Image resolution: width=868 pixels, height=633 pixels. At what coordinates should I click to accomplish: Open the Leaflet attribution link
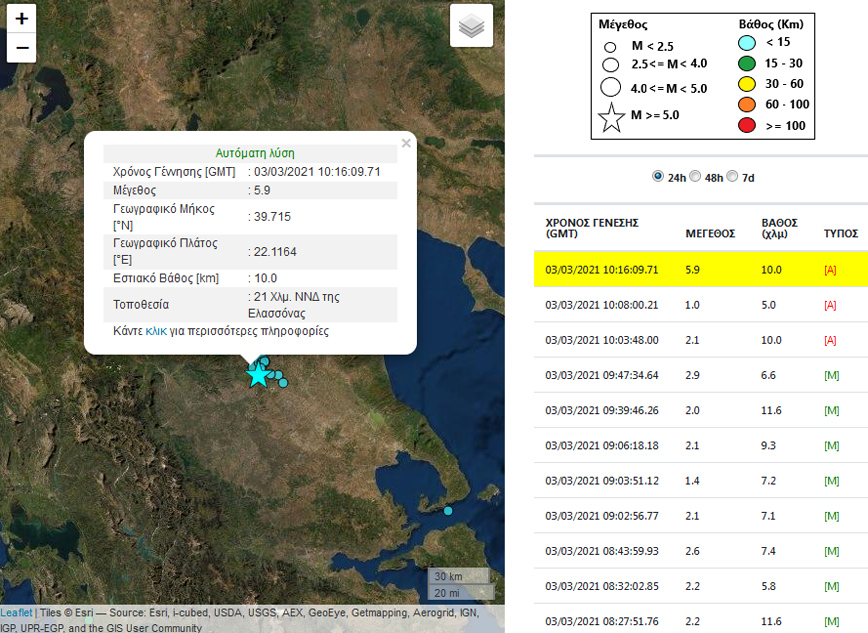point(16,612)
